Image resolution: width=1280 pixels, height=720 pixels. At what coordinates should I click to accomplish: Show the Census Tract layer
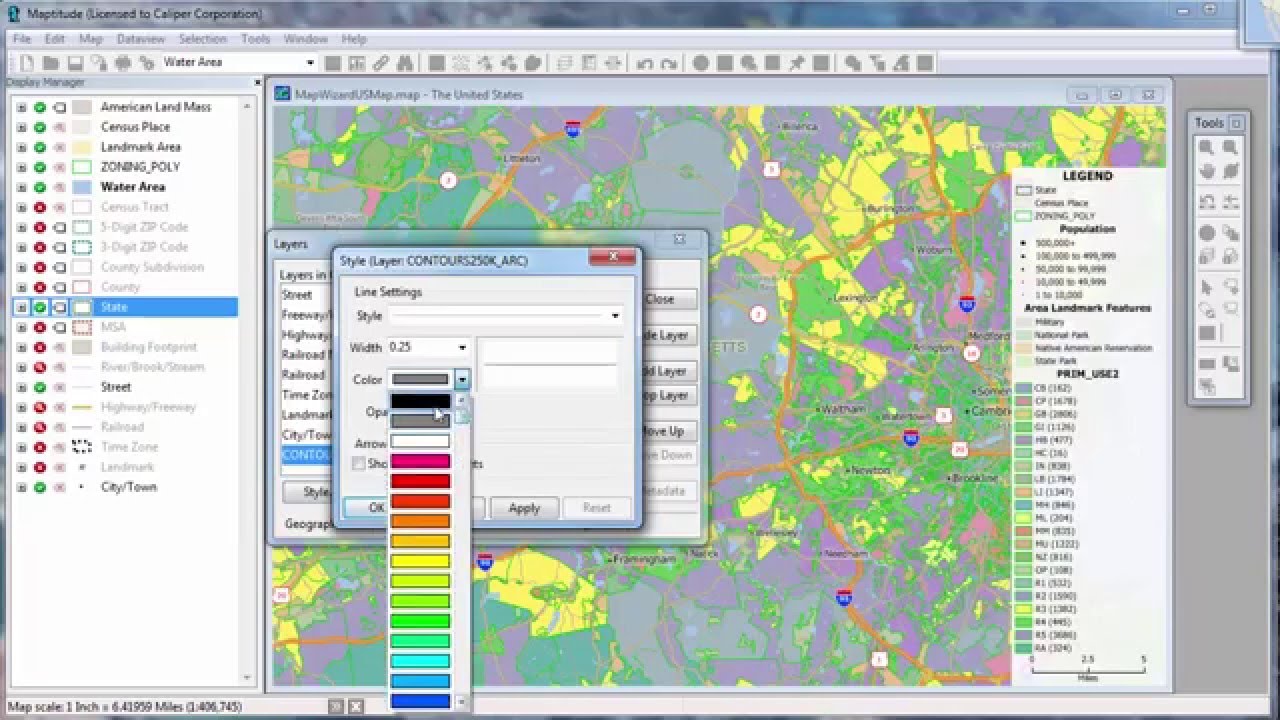click(x=40, y=207)
